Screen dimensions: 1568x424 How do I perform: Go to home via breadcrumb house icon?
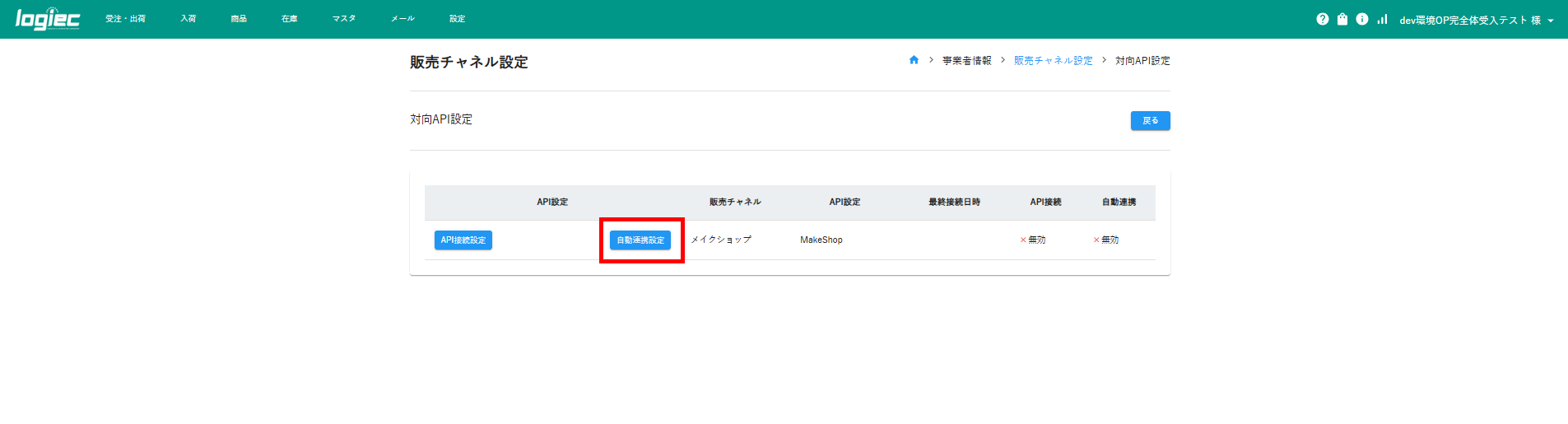914,60
